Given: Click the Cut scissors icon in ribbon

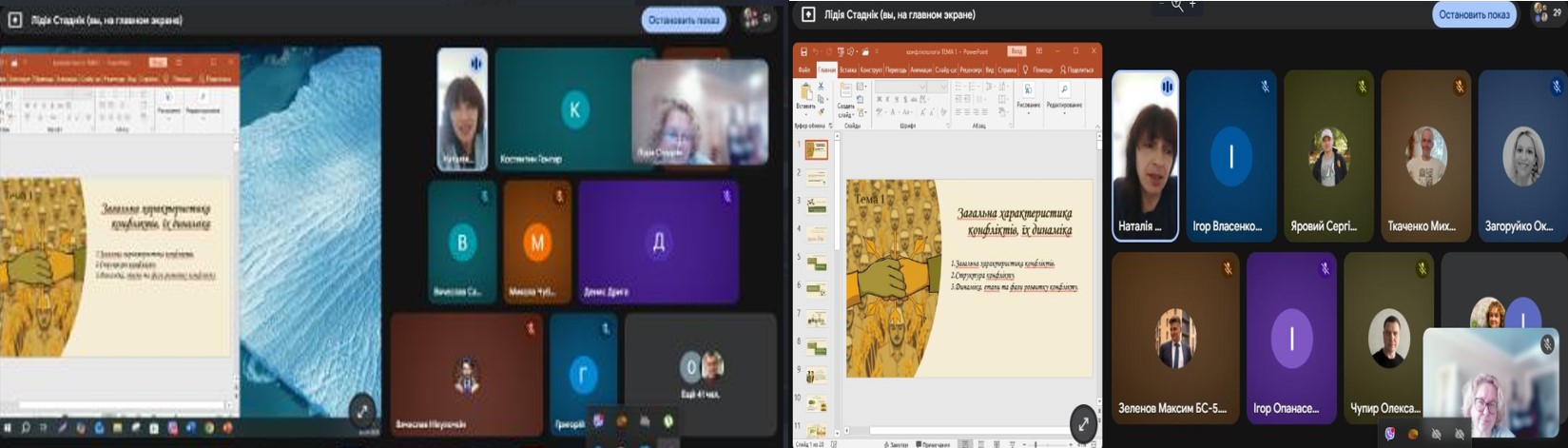Looking at the screenshot, I should [x=822, y=87].
